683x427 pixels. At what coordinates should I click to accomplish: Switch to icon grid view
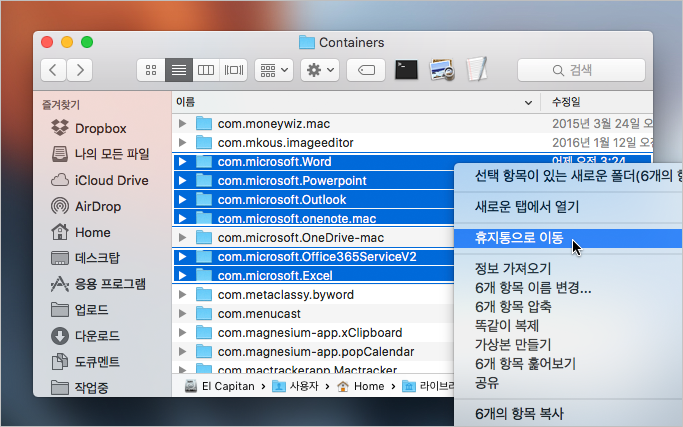pos(151,70)
